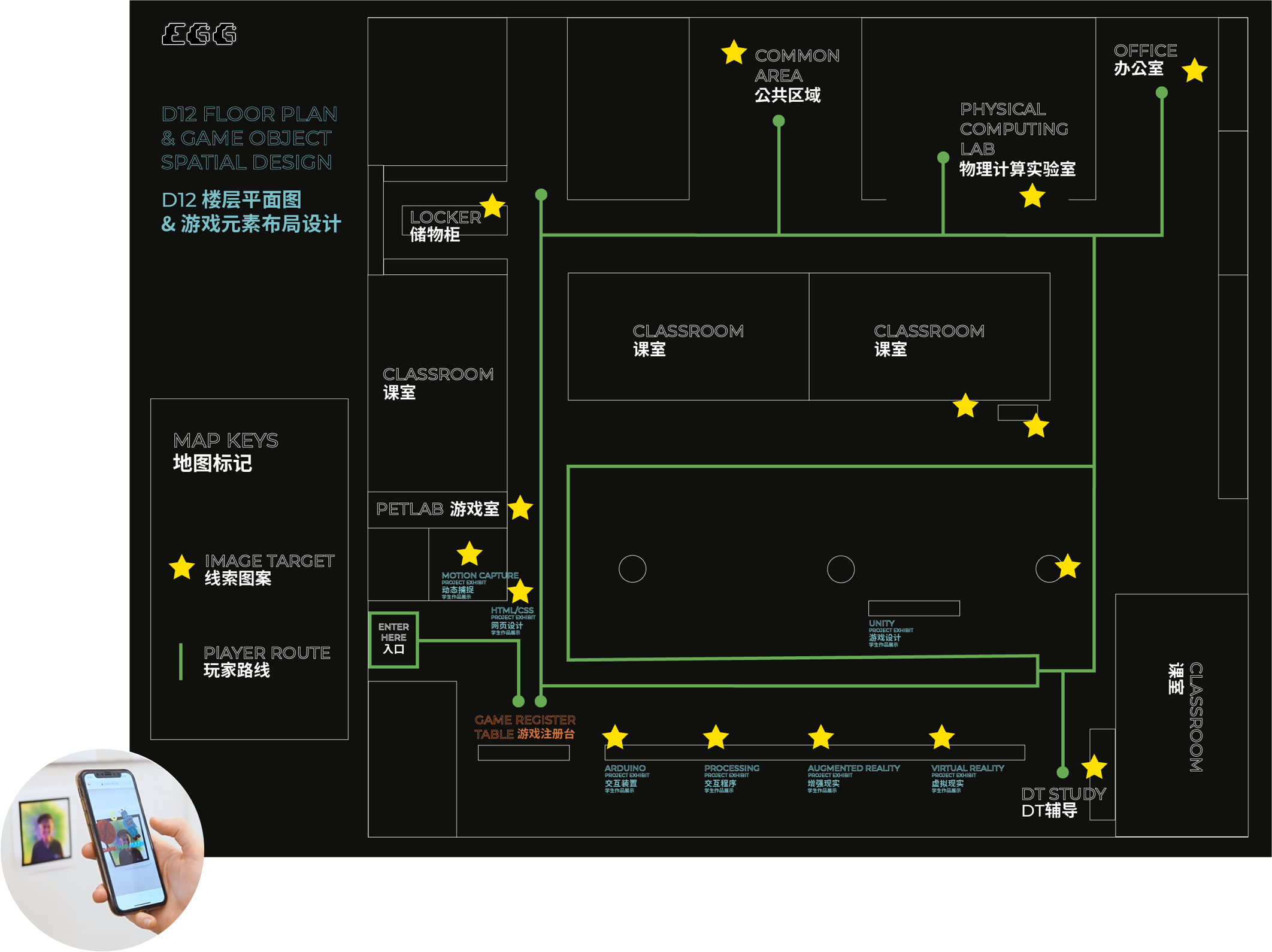Click the star on the Locker box

(492, 206)
